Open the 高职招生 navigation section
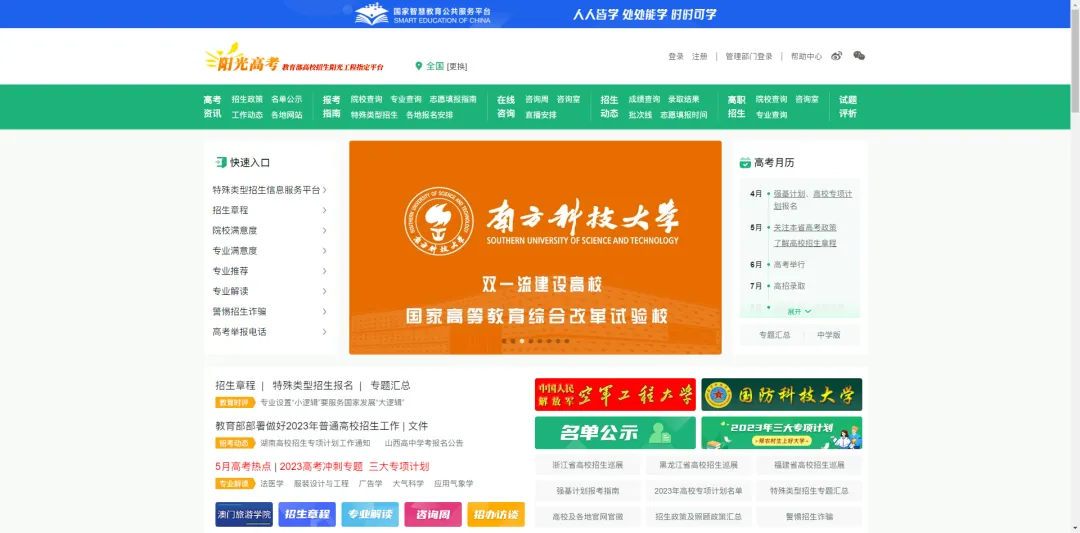The image size is (1080, 533). (x=736, y=107)
